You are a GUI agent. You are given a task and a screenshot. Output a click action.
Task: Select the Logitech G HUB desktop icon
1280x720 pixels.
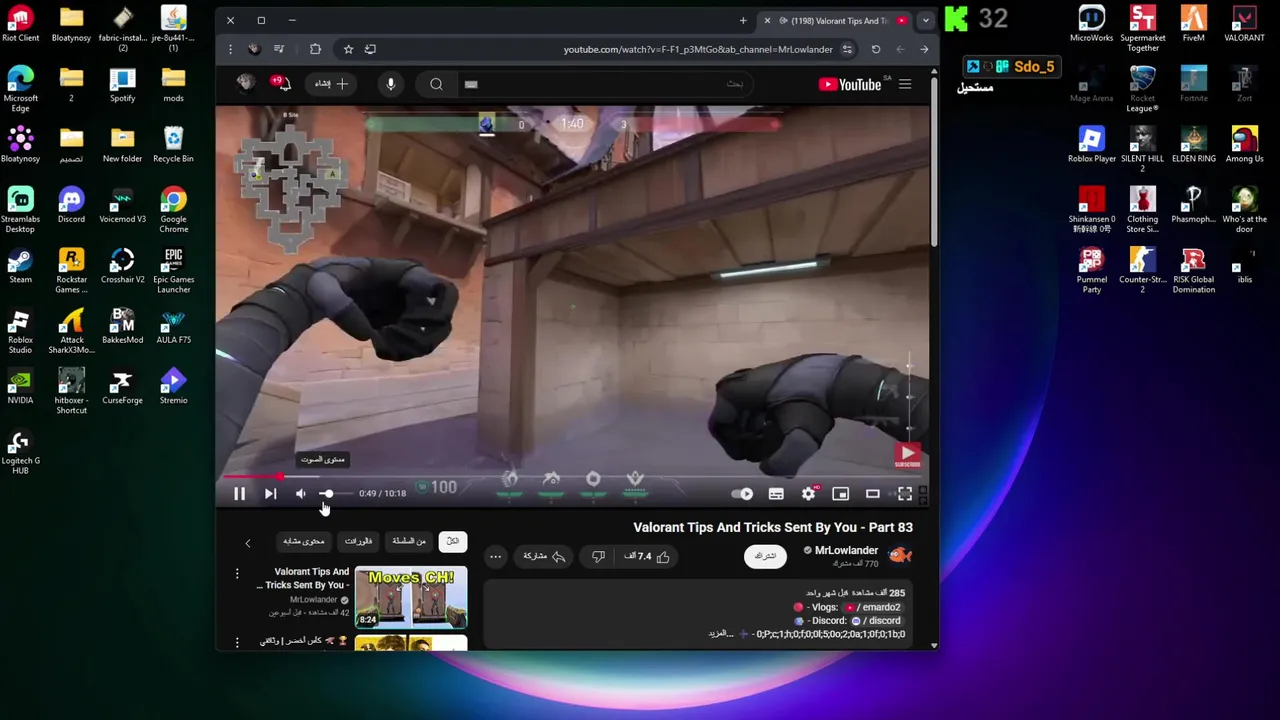point(20,452)
